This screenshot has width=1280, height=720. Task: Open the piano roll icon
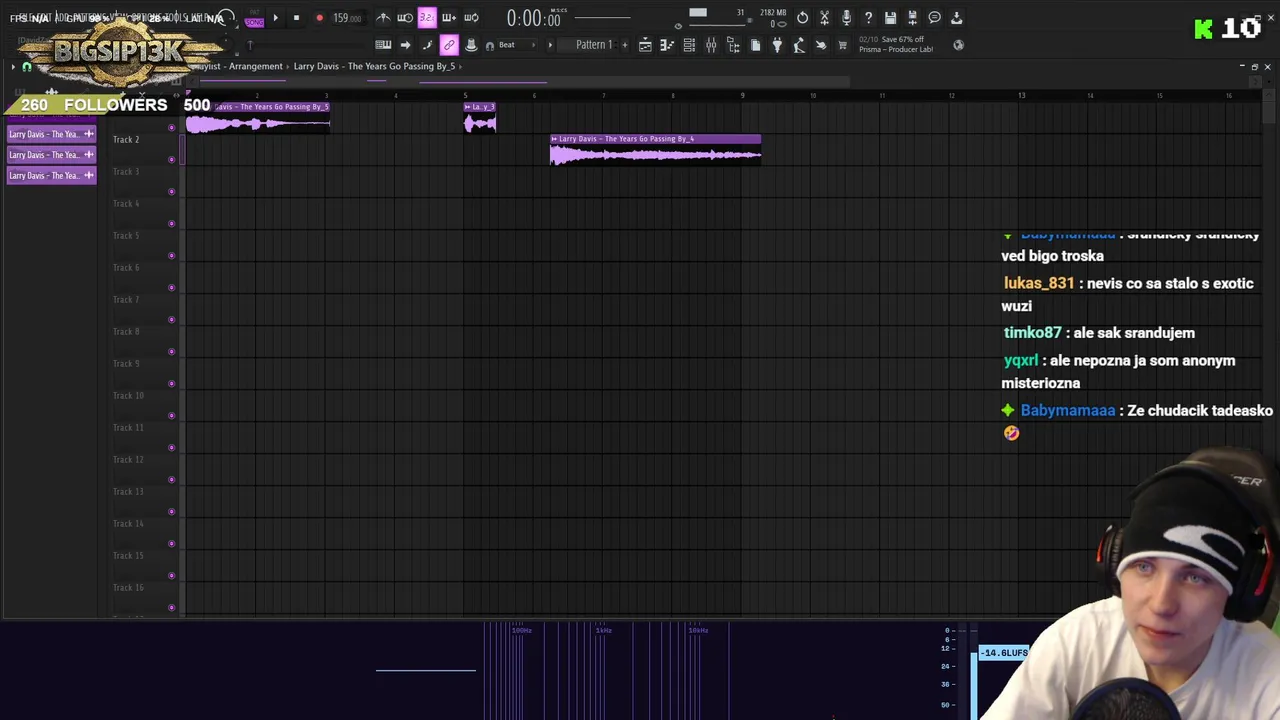[x=667, y=45]
